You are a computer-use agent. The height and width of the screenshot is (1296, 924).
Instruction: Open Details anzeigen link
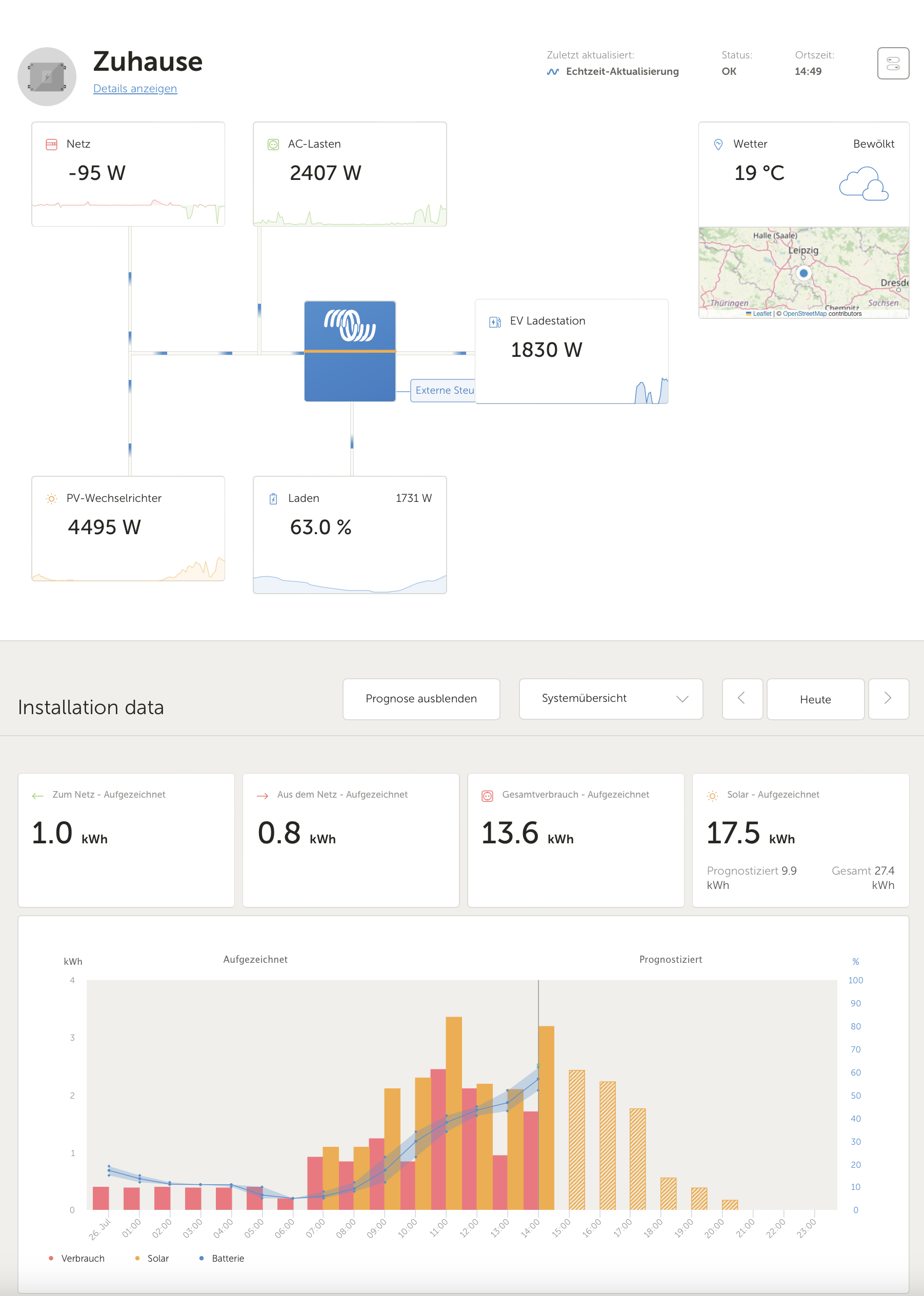click(x=135, y=89)
